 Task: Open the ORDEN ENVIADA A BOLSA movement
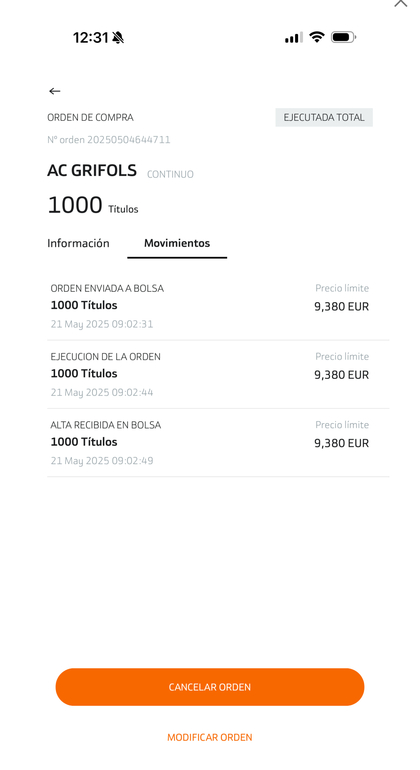pos(218,306)
